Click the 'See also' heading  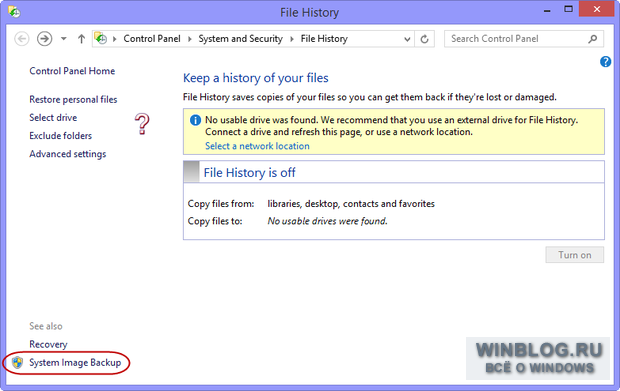(x=46, y=326)
